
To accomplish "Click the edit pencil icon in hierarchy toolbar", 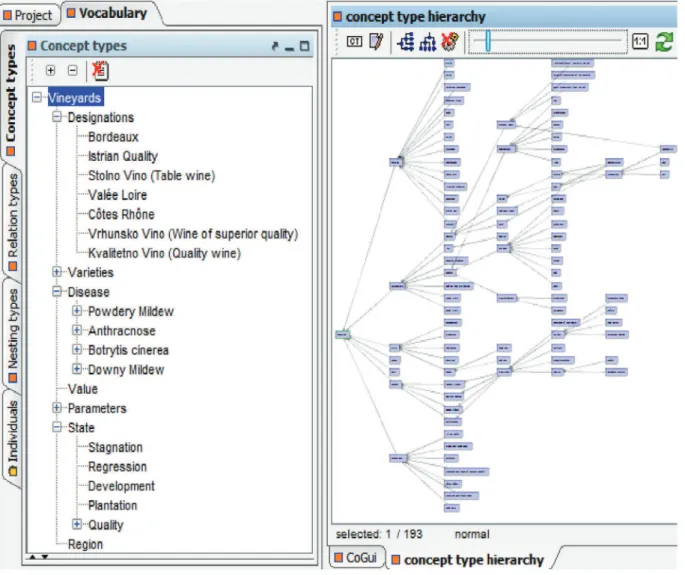I will click(x=376, y=42).
